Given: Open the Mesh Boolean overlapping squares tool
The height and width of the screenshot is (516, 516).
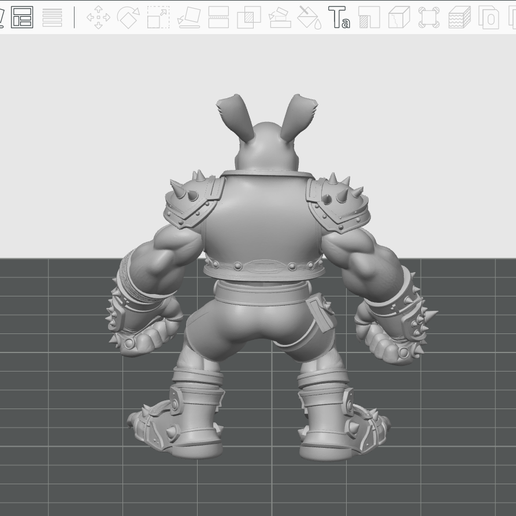Looking at the screenshot, I should (x=249, y=18).
